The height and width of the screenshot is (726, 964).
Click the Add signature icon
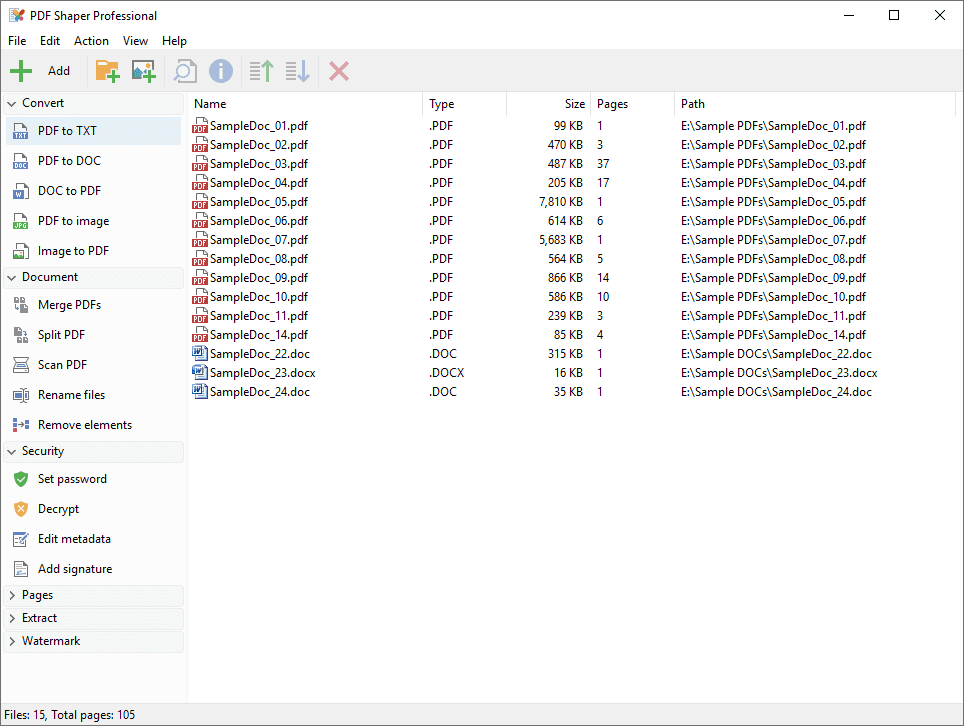[x=21, y=569]
